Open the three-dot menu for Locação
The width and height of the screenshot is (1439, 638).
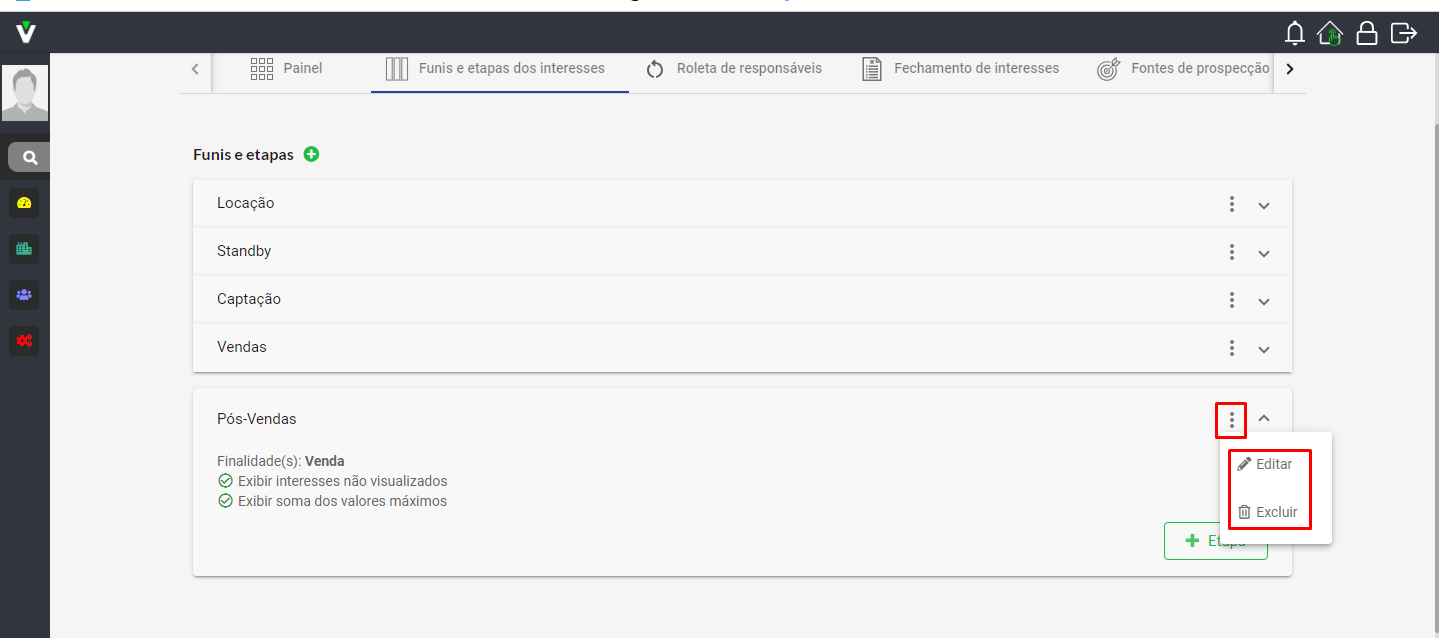[1232, 204]
